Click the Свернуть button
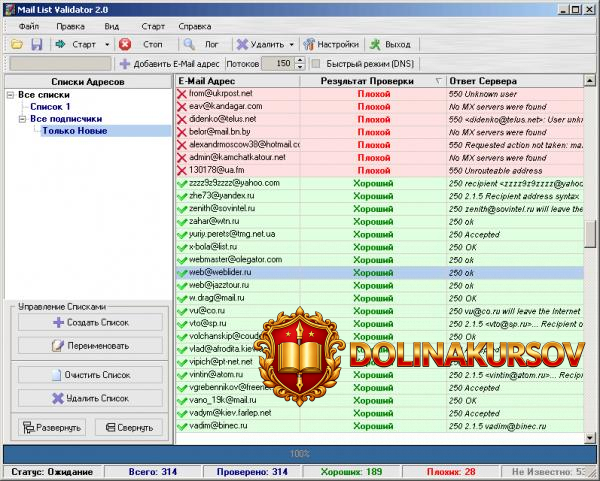Screen dimensions: 600x481 (x=129, y=427)
